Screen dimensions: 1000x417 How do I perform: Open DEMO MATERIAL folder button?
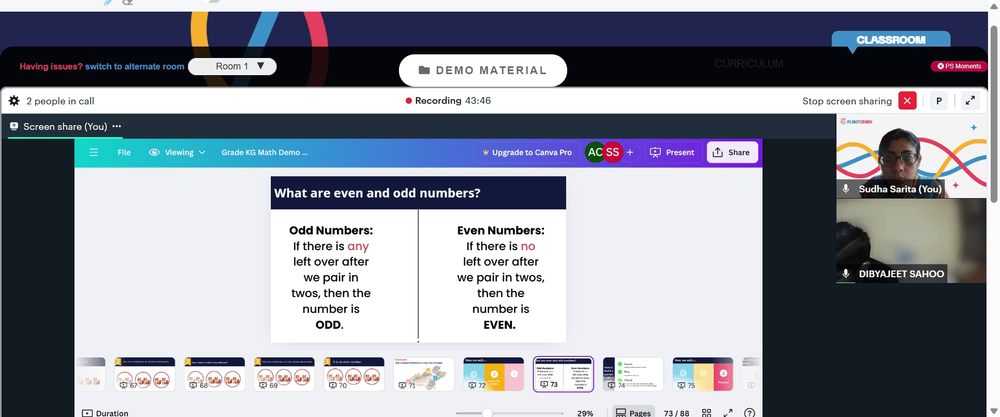(483, 70)
